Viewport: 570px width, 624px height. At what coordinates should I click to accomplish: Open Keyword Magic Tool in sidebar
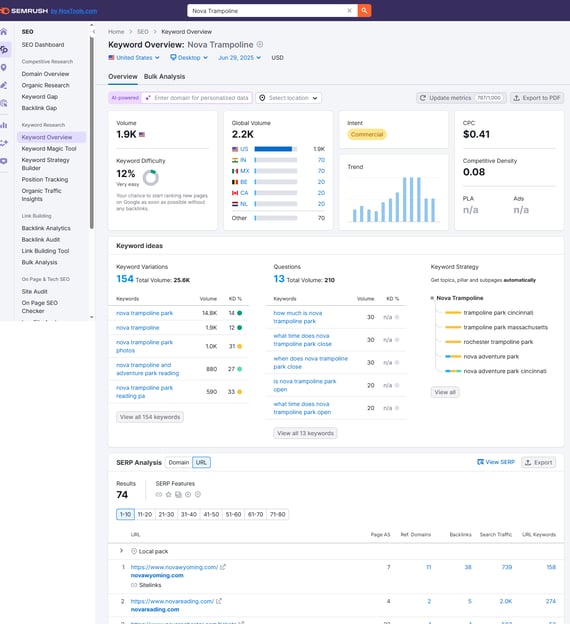pyautogui.click(x=49, y=148)
